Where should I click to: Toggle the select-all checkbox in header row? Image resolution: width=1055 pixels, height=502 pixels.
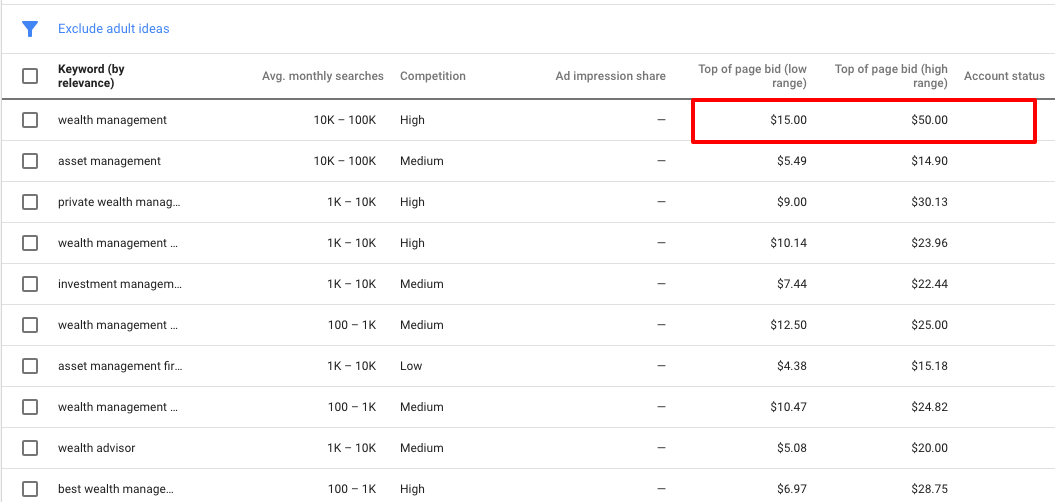coord(30,76)
